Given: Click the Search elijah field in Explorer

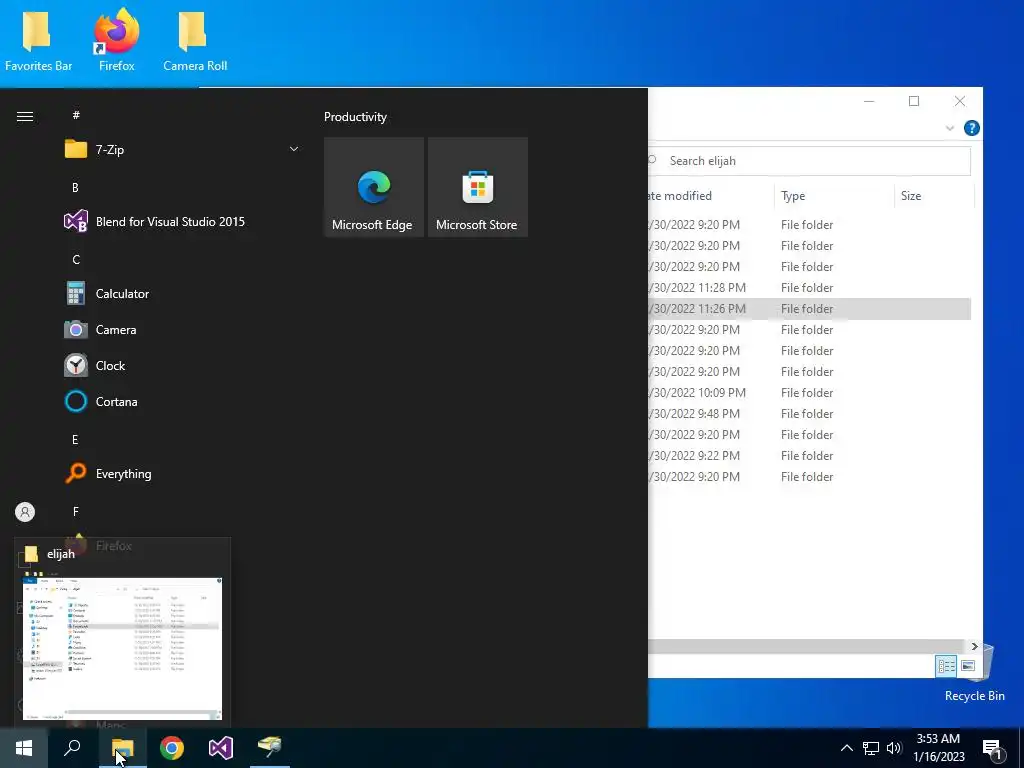Looking at the screenshot, I should click(x=810, y=161).
